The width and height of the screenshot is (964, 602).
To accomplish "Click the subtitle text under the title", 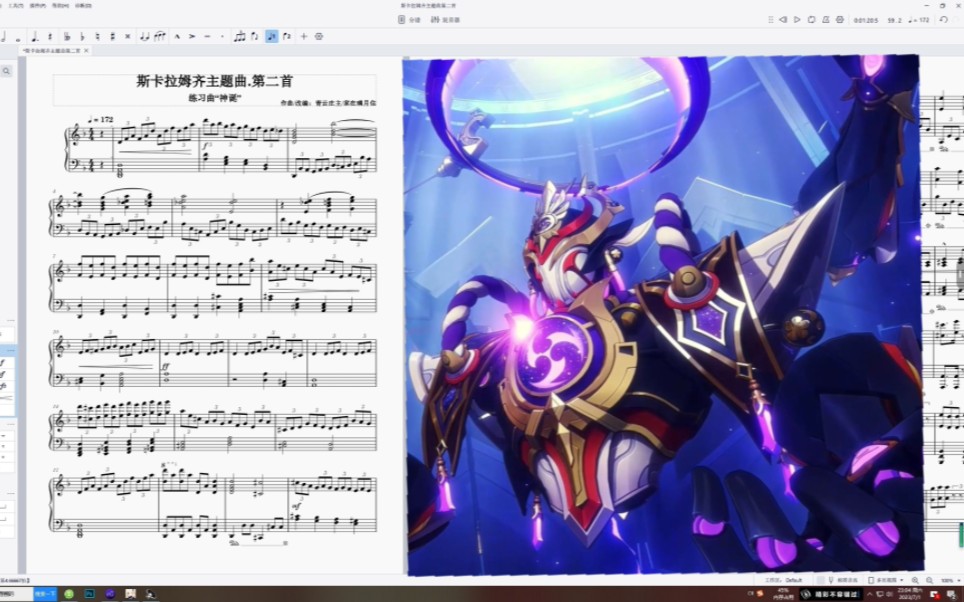I will 213,98.
